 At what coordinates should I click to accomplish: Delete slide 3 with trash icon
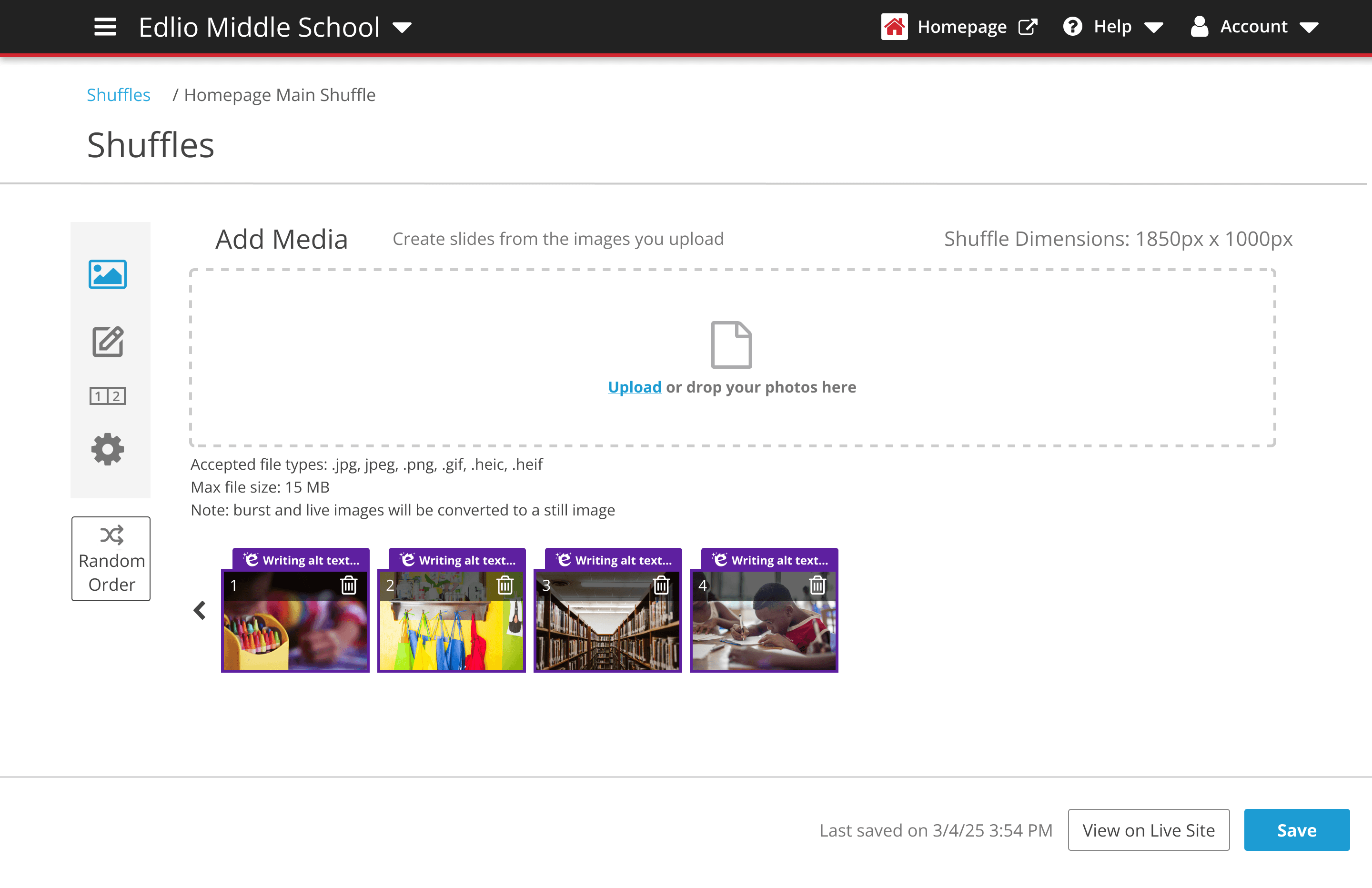pyautogui.click(x=661, y=585)
